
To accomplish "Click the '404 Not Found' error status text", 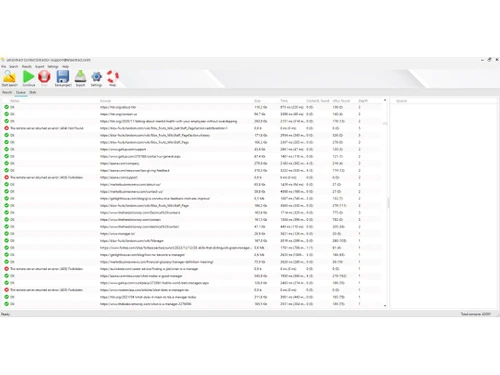I will pyautogui.click(x=47, y=128).
